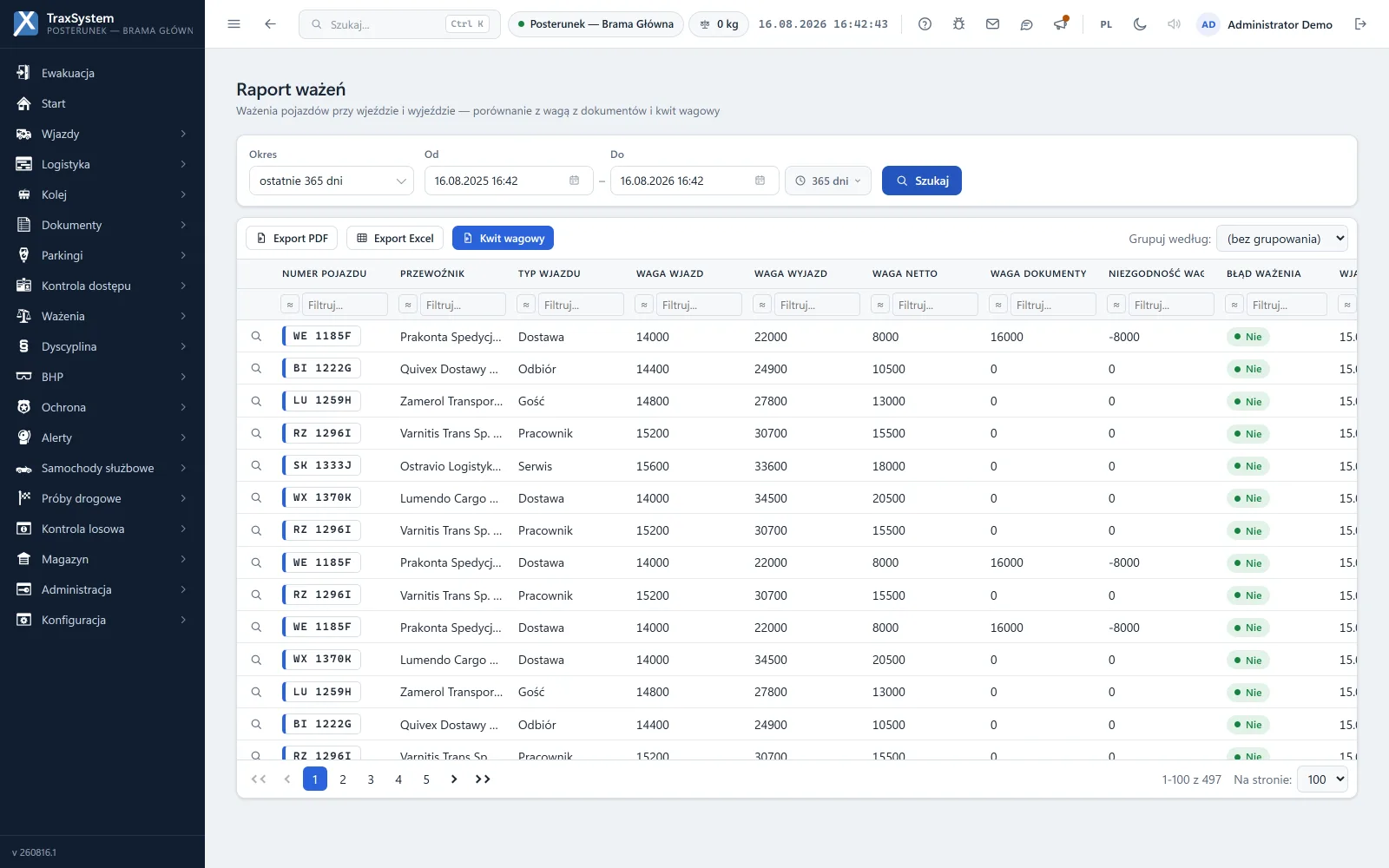Open the announcements megaphone icon
This screenshot has height=868, width=1389.
pyautogui.click(x=1060, y=24)
